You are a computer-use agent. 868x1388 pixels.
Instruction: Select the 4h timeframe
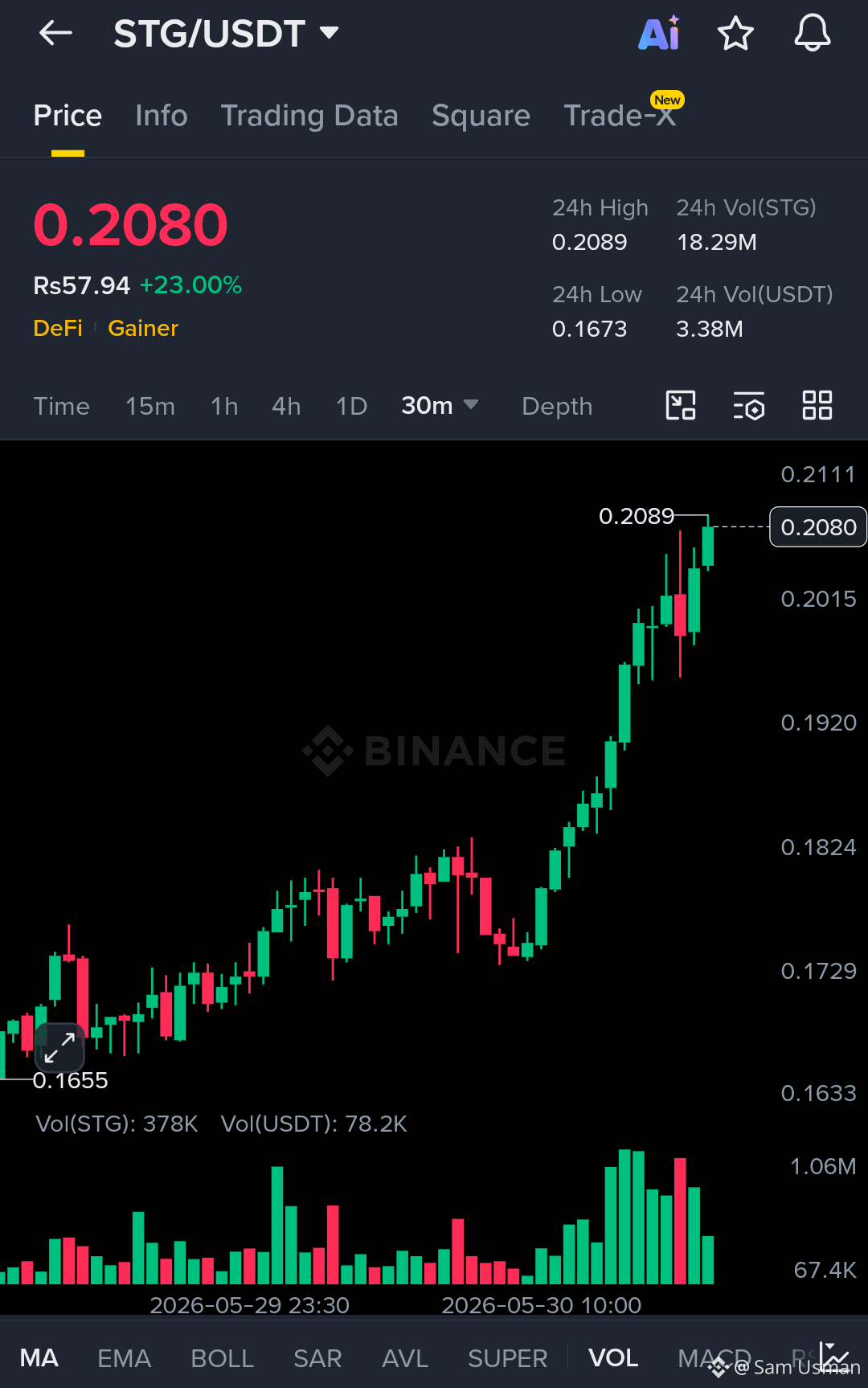[286, 406]
